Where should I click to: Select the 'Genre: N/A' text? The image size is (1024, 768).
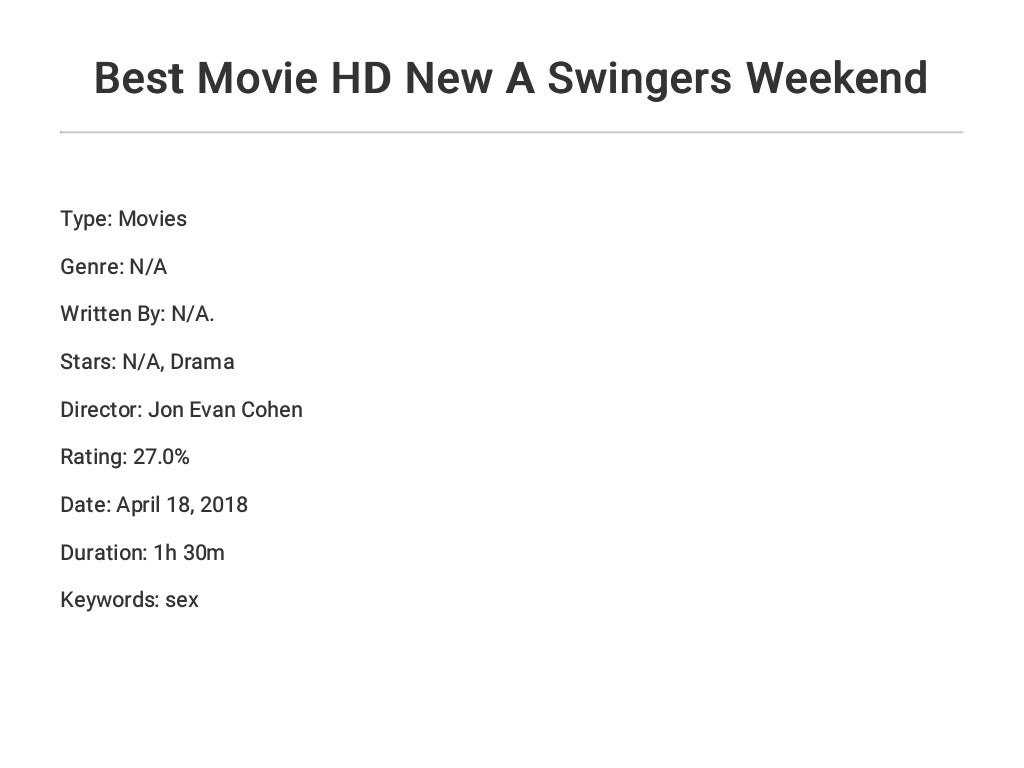(x=113, y=267)
